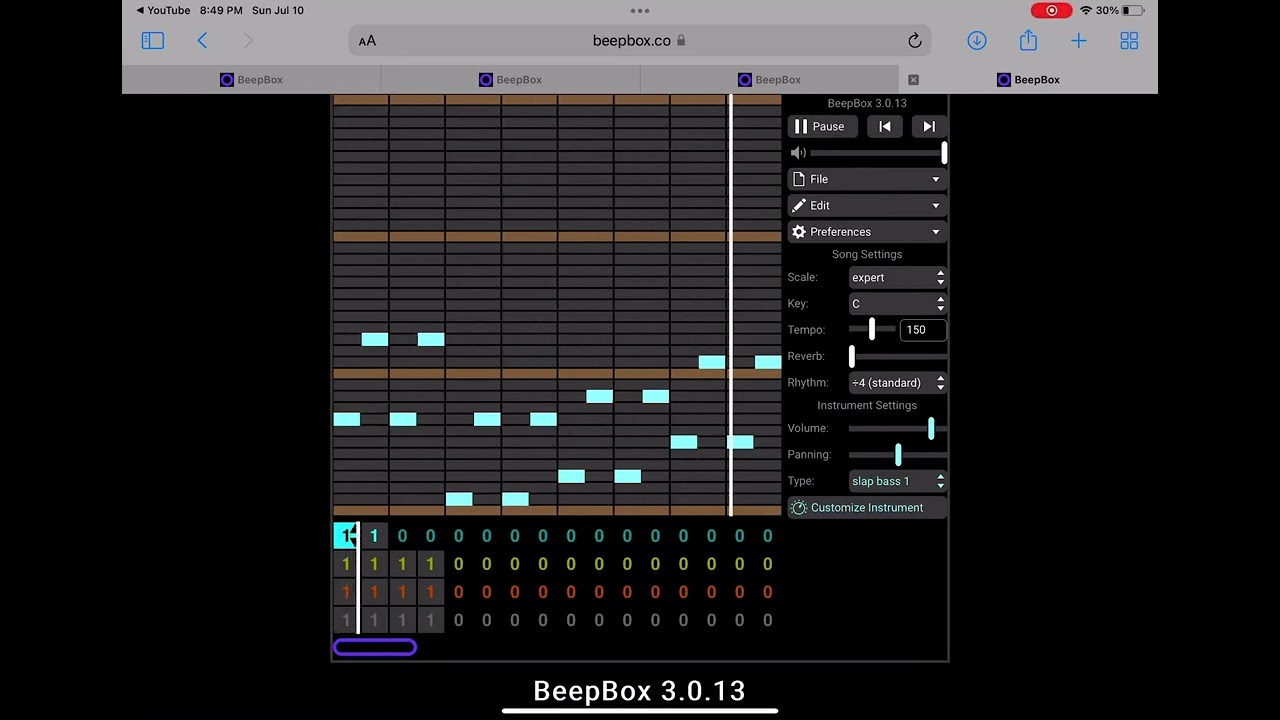
Task: Click the Song Settings heading
Action: [867, 254]
